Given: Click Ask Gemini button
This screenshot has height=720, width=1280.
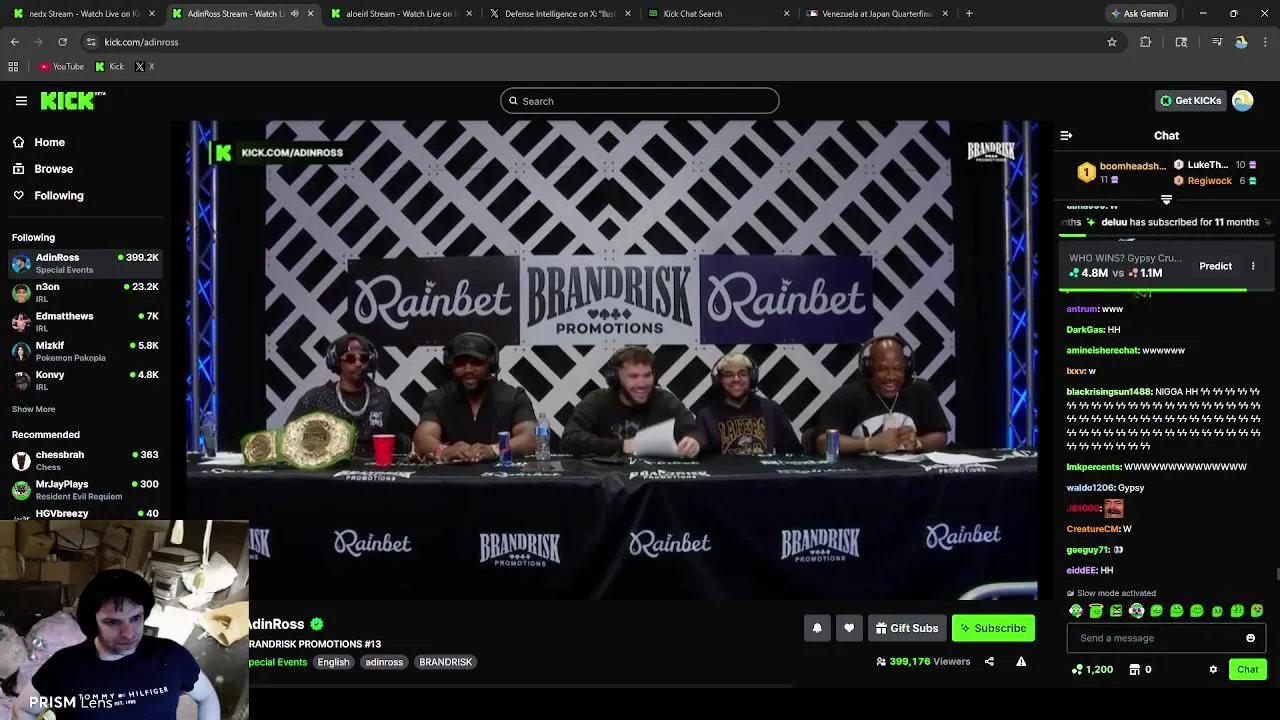Looking at the screenshot, I should 1138,14.
